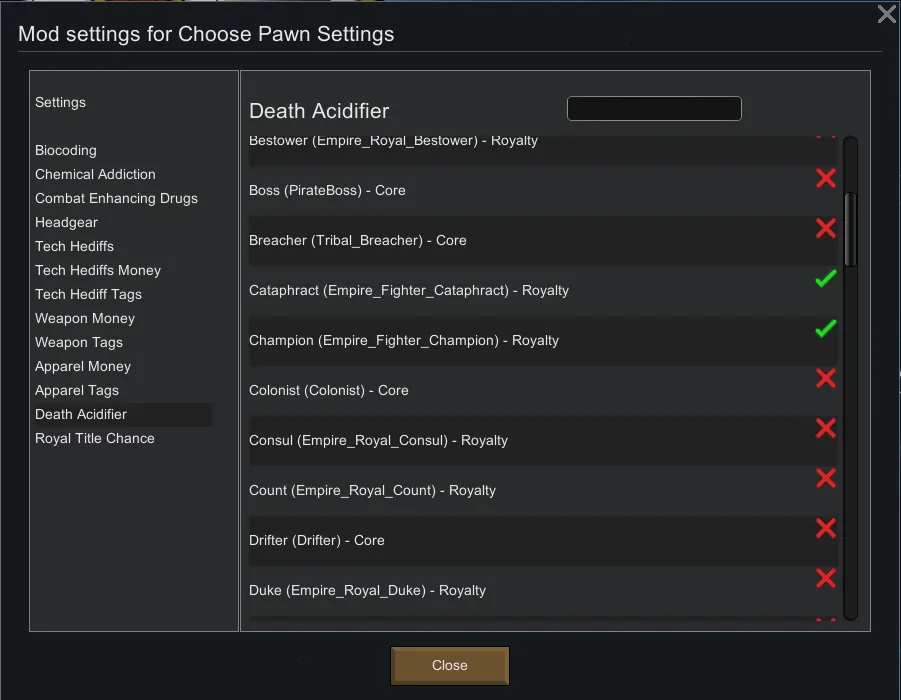Viewport: 901px width, 700px height.
Task: Disable the green checkmark for Cataphract
Action: coord(825,280)
